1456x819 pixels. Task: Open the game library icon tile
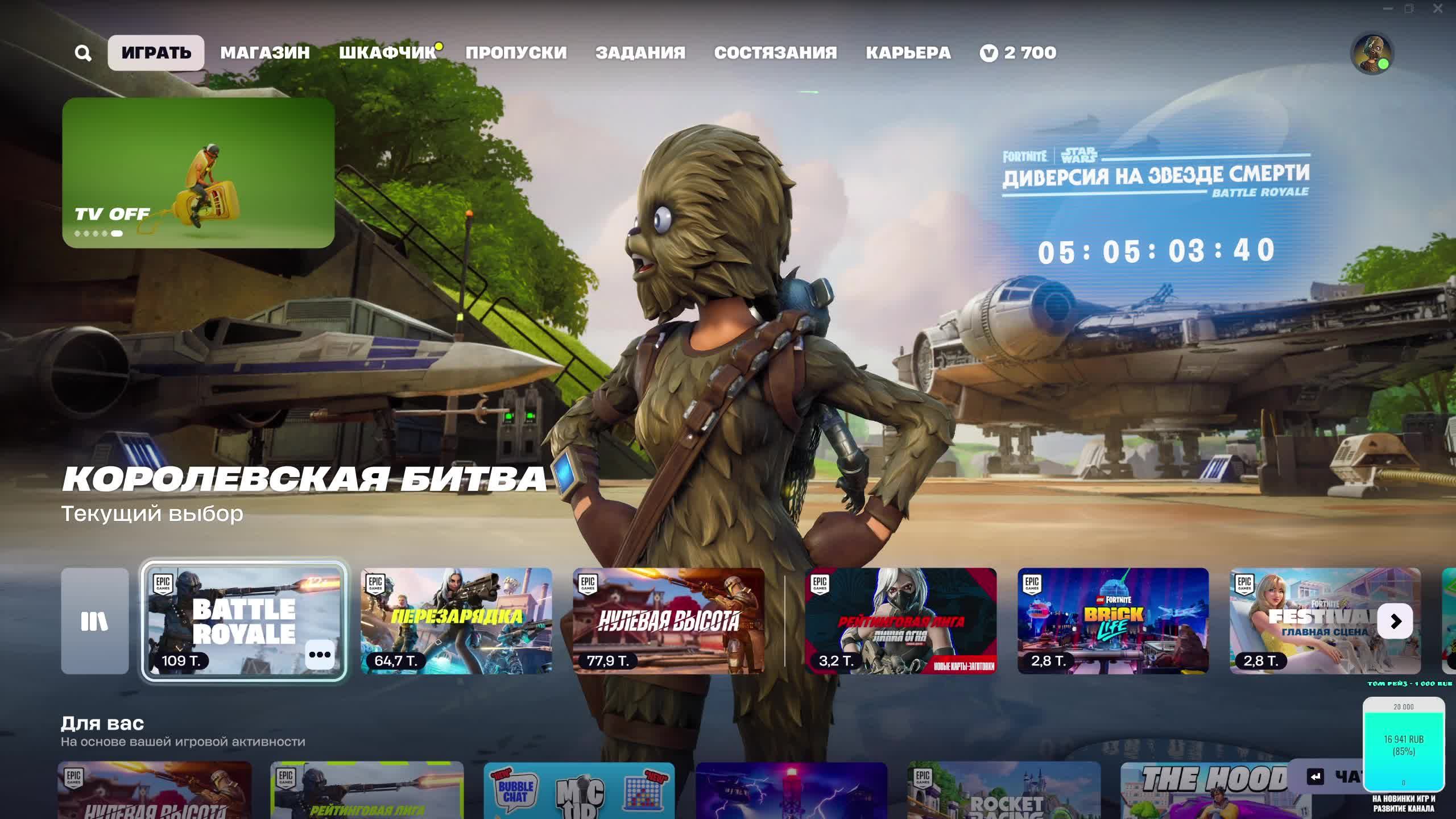click(95, 621)
